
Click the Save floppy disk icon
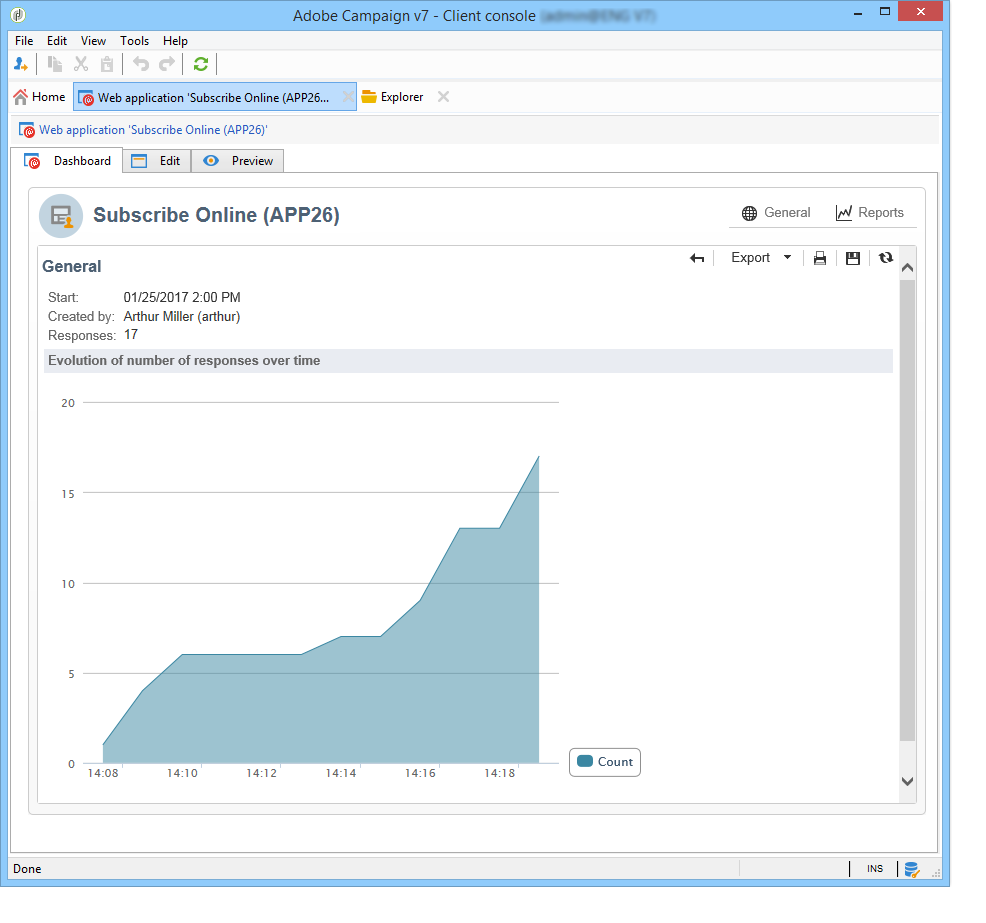click(853, 258)
